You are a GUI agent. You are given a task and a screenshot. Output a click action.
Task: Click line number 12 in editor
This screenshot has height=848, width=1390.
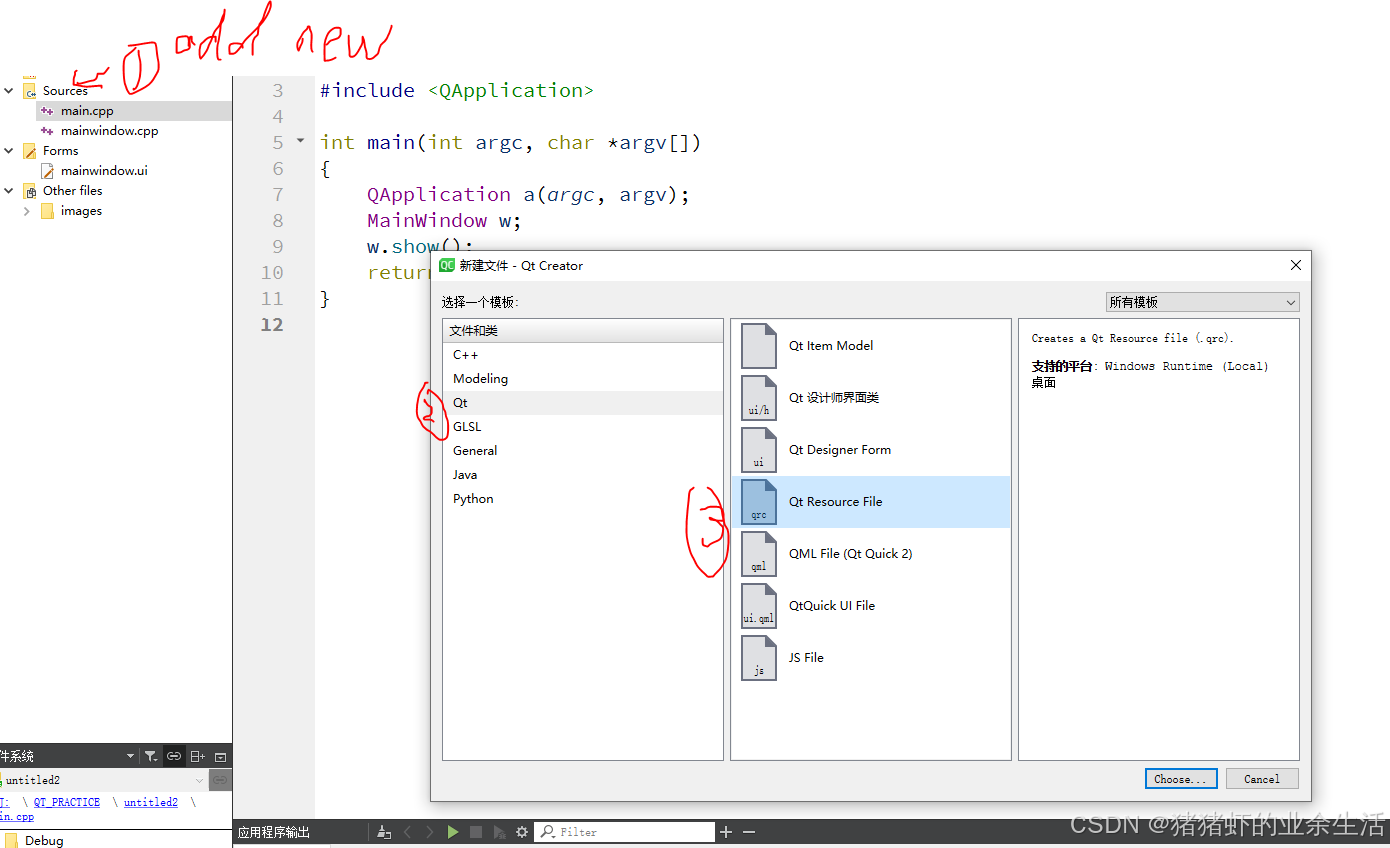(271, 325)
